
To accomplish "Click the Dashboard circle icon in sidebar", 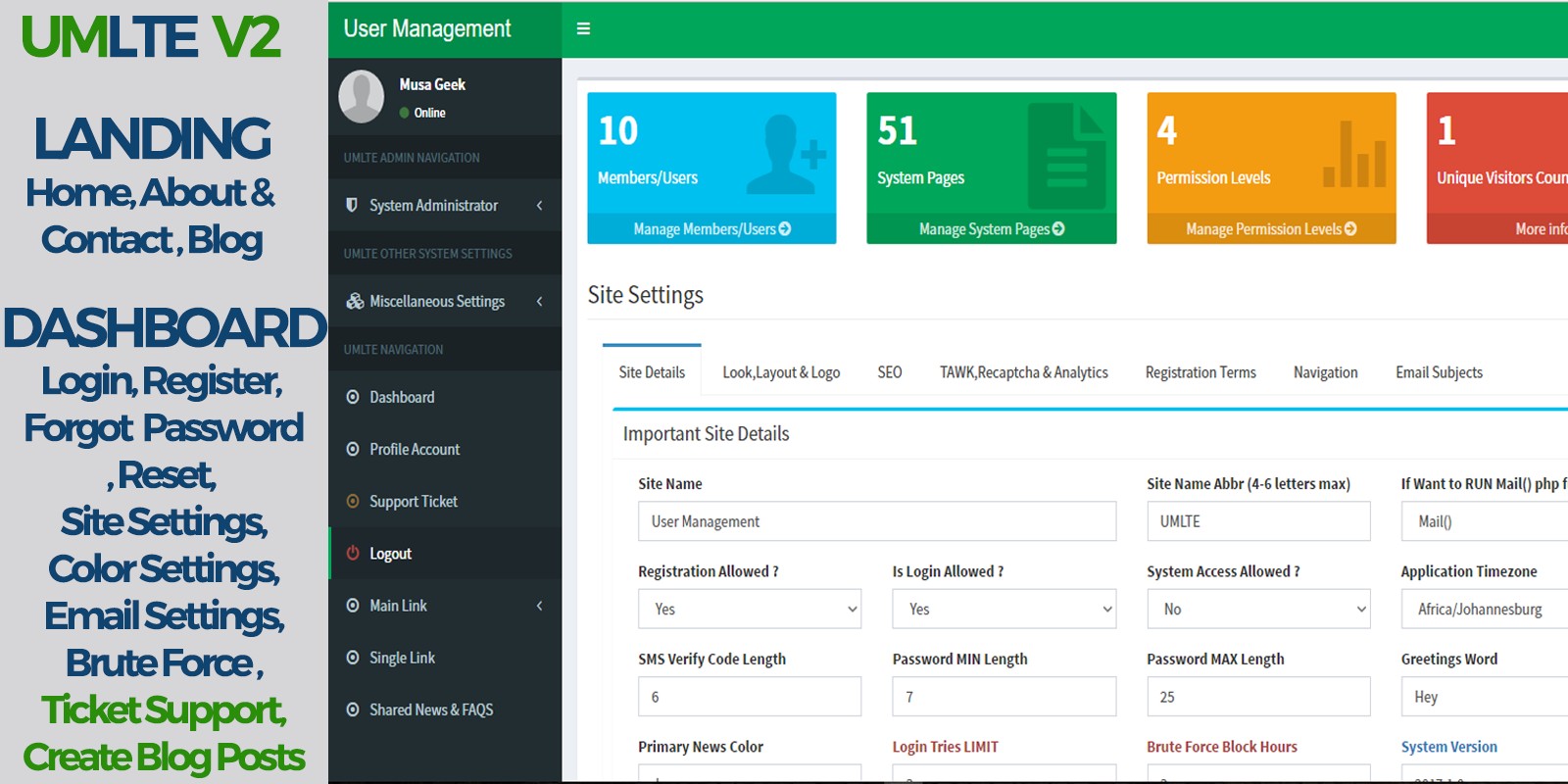I will [x=353, y=397].
